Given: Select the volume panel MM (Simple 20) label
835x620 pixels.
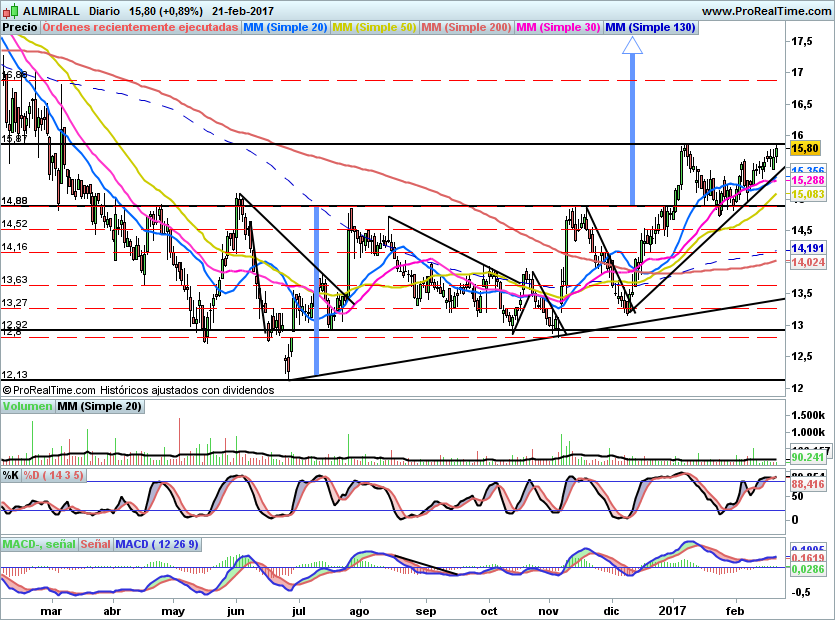Looking at the screenshot, I should point(99,406).
